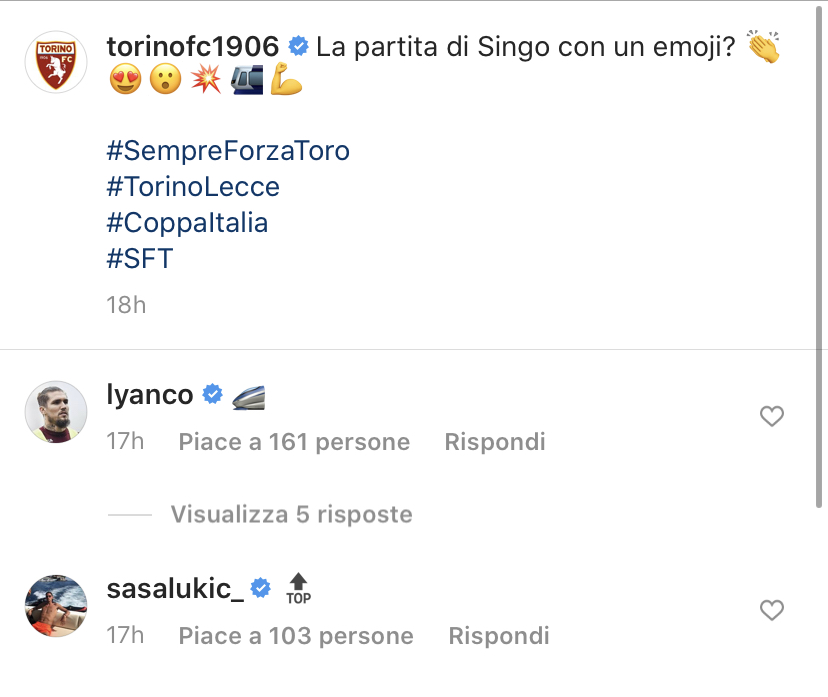
Task: View 'Piace a 161 persone' likes list
Action: [294, 442]
